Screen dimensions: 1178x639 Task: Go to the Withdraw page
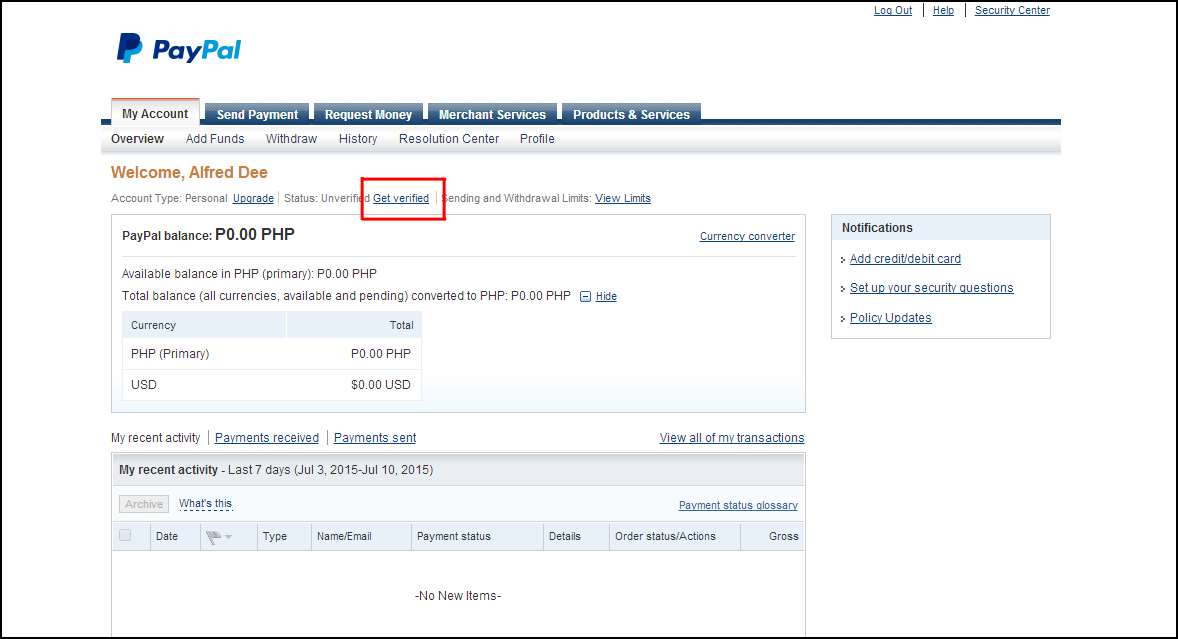click(x=291, y=139)
